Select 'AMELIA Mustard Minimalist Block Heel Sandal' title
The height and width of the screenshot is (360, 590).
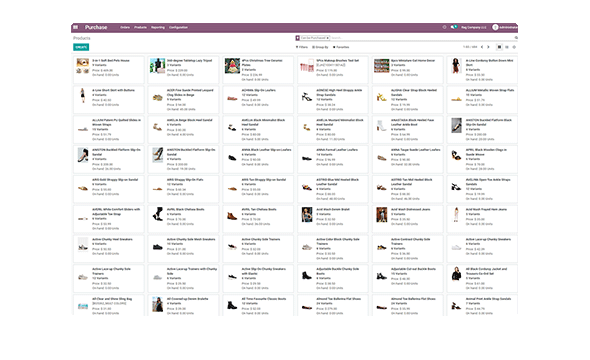(x=339, y=122)
